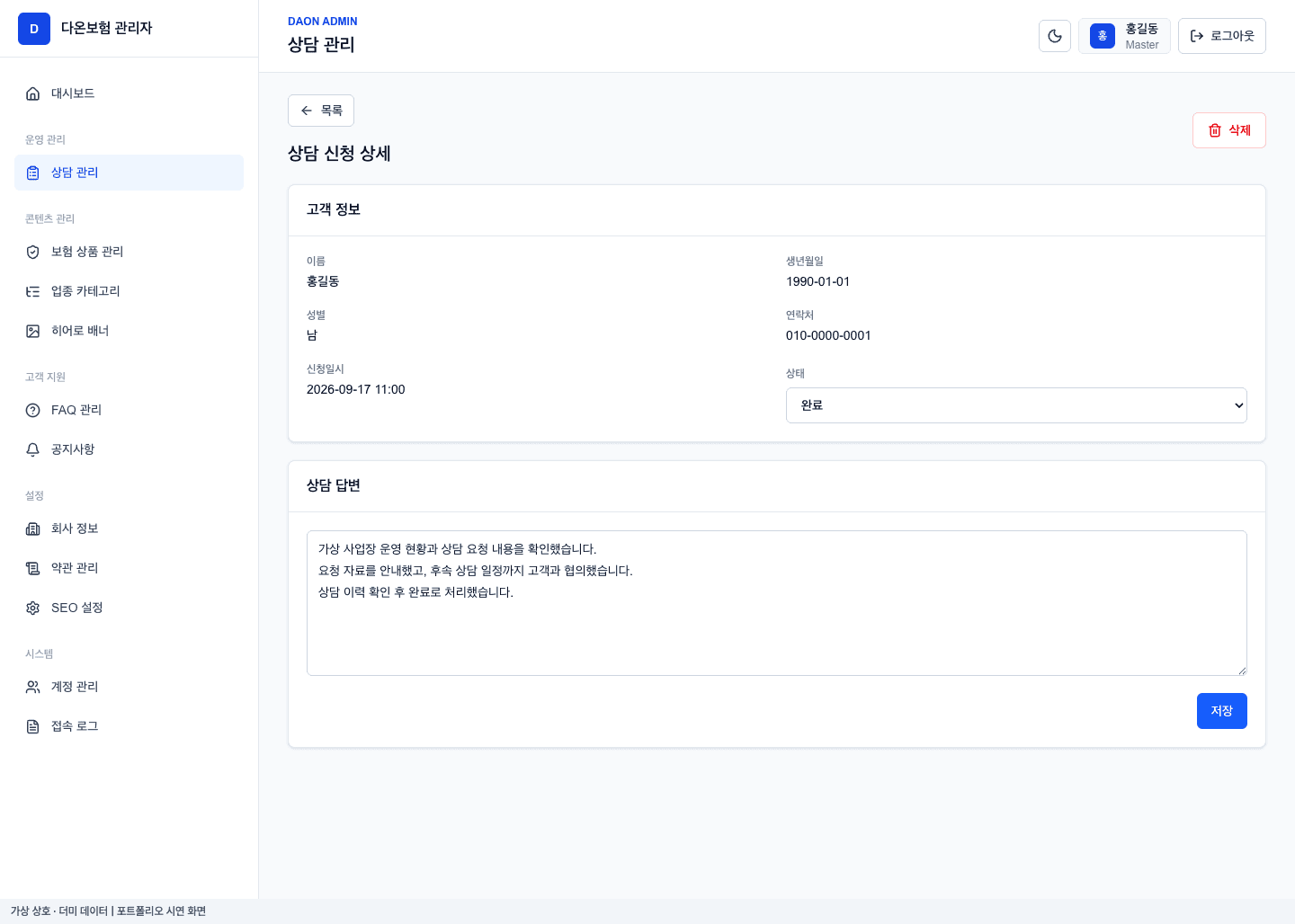Click the users icon beside 계정 관리

[33, 687]
